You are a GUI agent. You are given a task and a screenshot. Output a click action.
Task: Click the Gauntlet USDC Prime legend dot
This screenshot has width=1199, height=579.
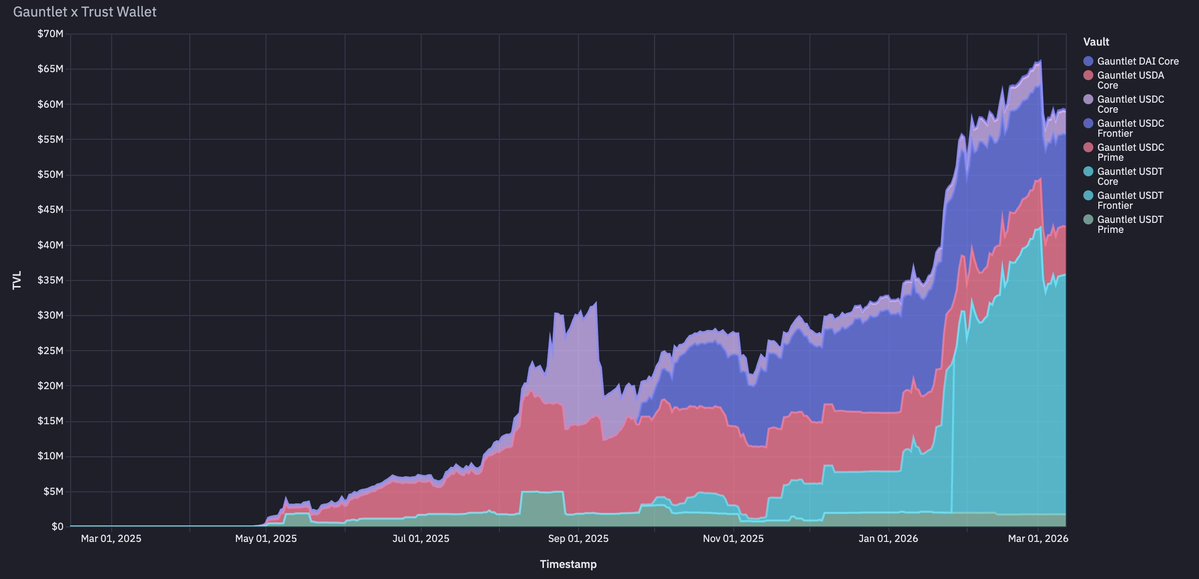click(x=1088, y=147)
